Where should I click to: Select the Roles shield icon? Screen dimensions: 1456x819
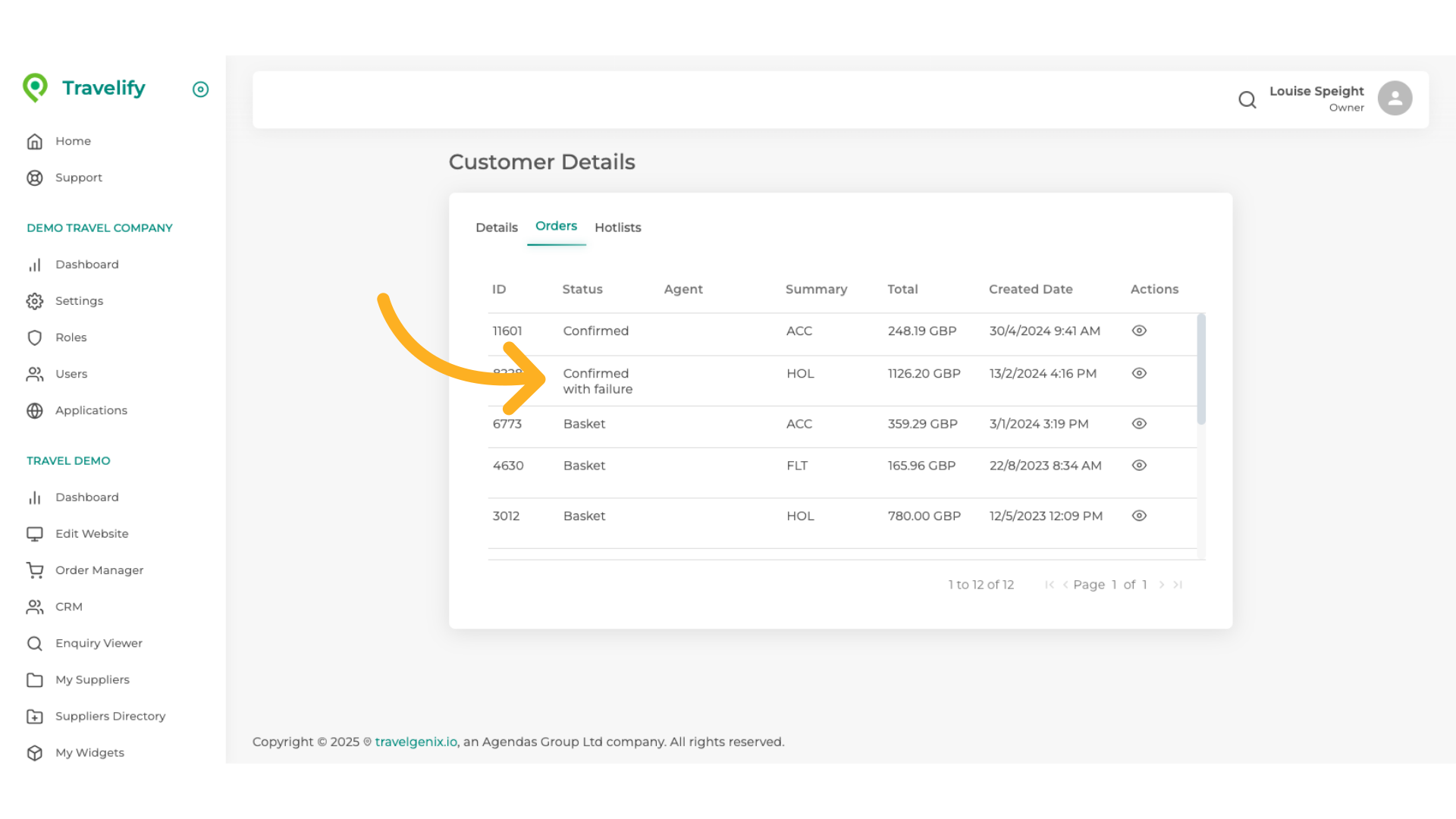point(35,337)
